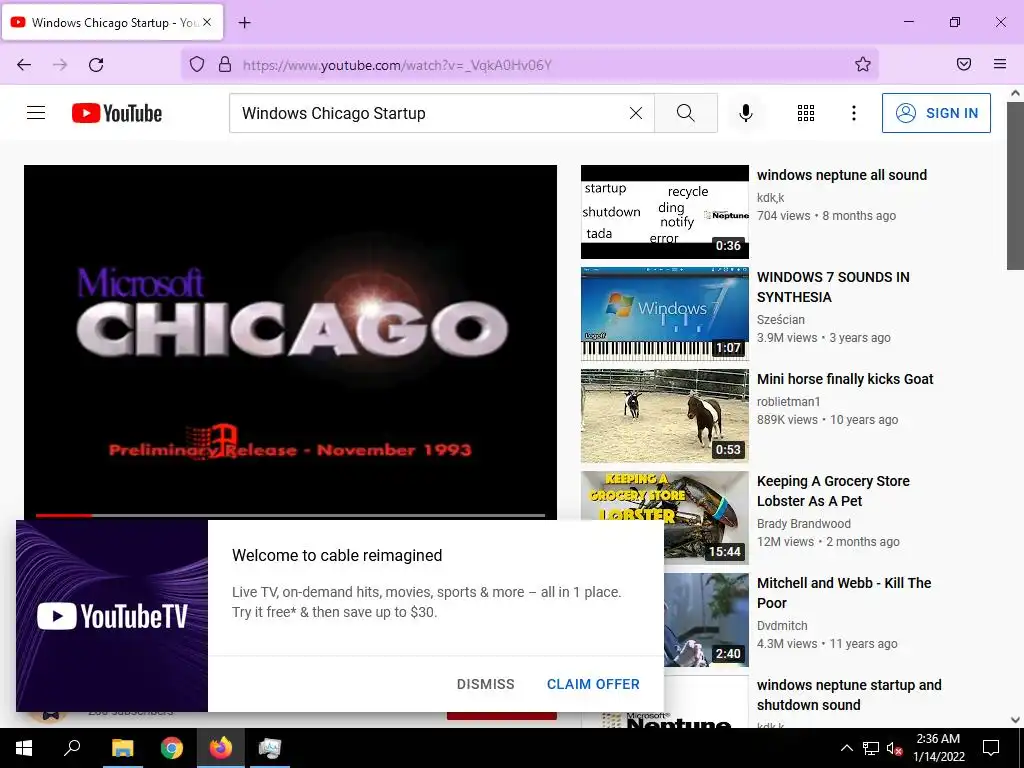Click the scrollbar up arrow
Screen dimensions: 1024x768
[x=1015, y=93]
